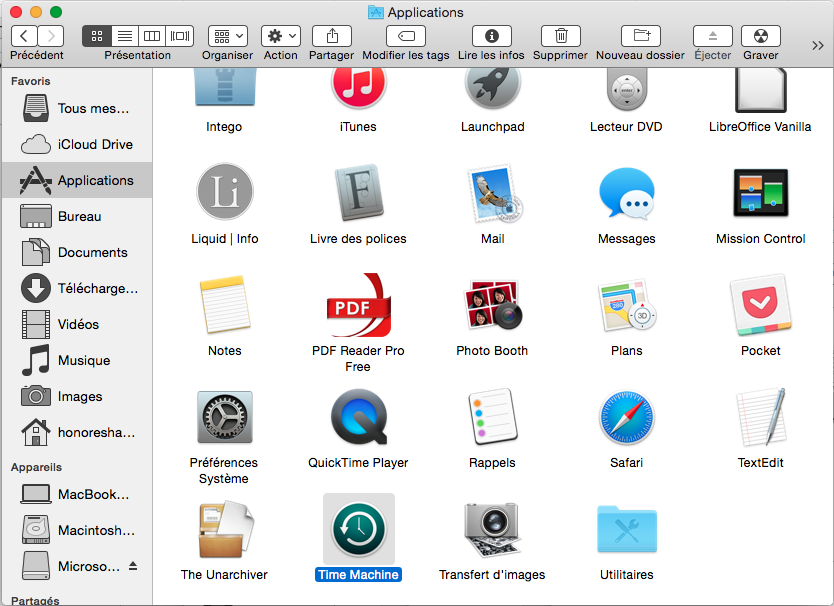Select the Transfert d'images camera icon

[x=493, y=529]
